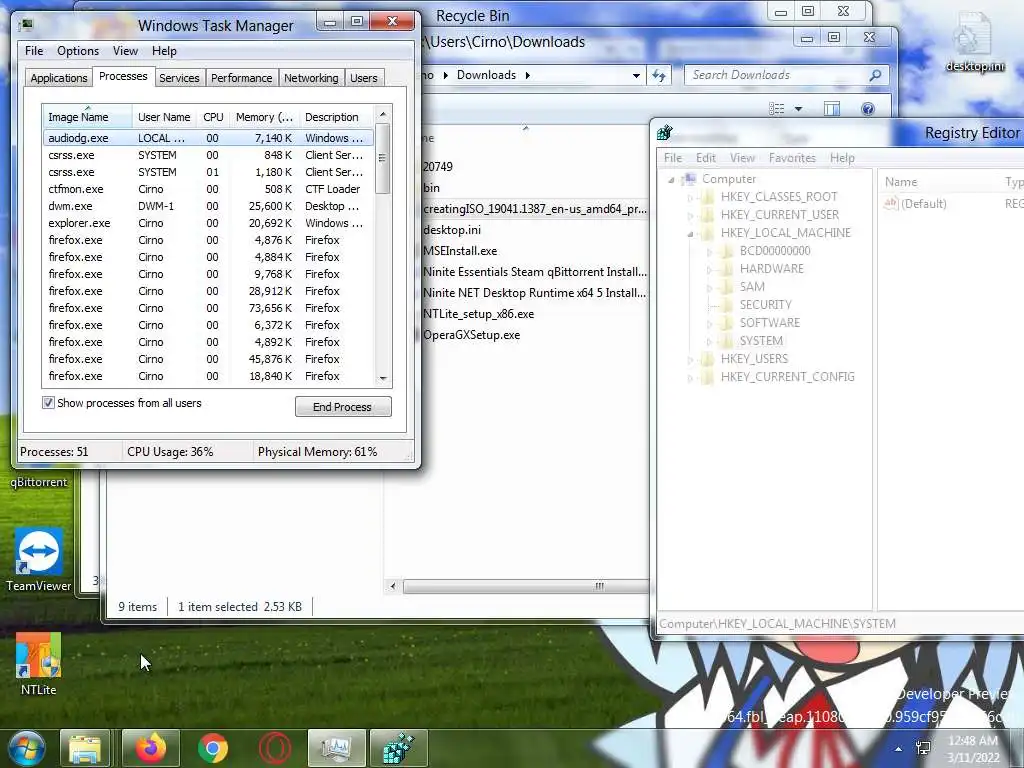Select the desktop.ini desktop icon
The width and height of the screenshot is (1024, 768).
[974, 43]
